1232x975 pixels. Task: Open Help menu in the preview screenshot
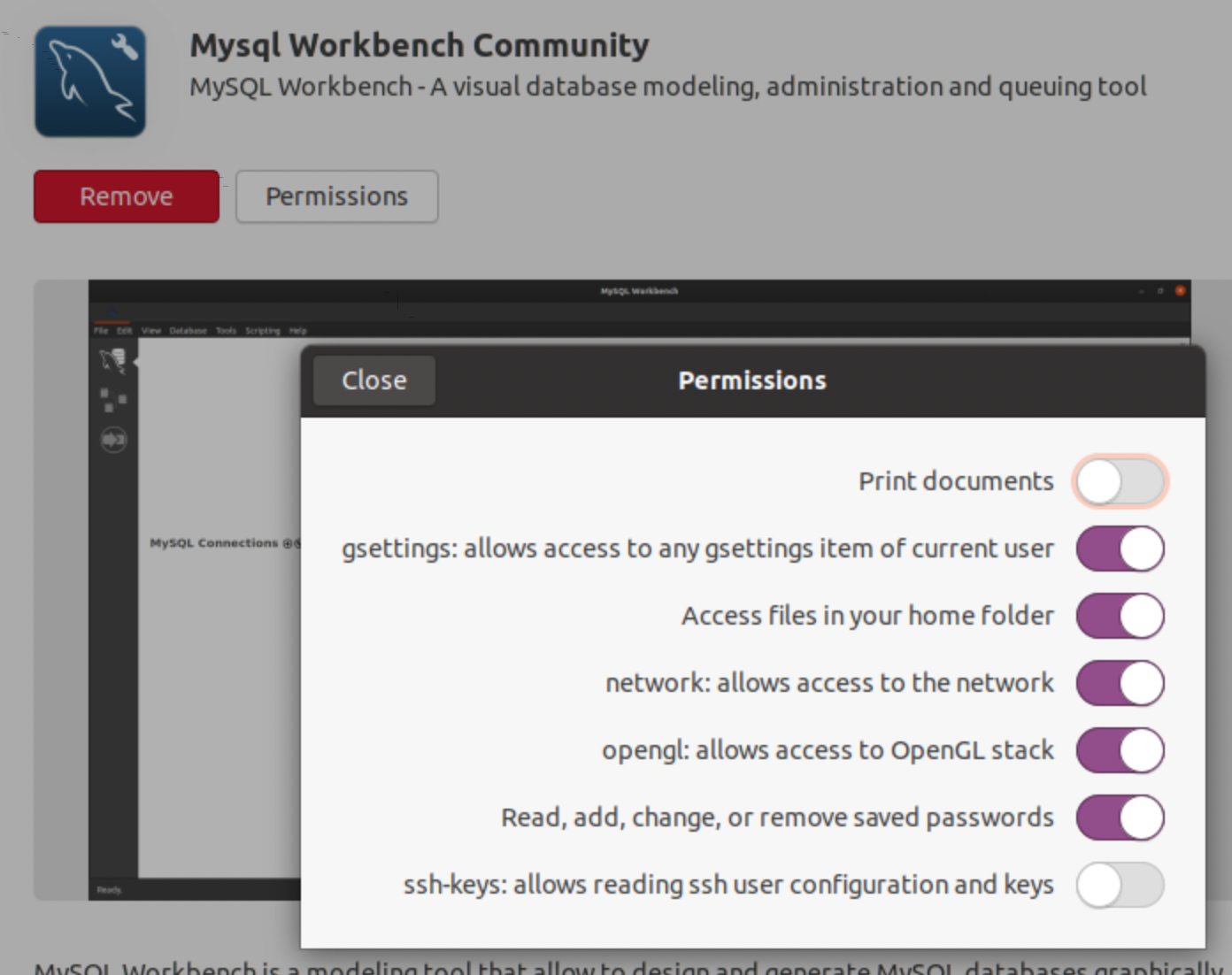pyautogui.click(x=297, y=331)
